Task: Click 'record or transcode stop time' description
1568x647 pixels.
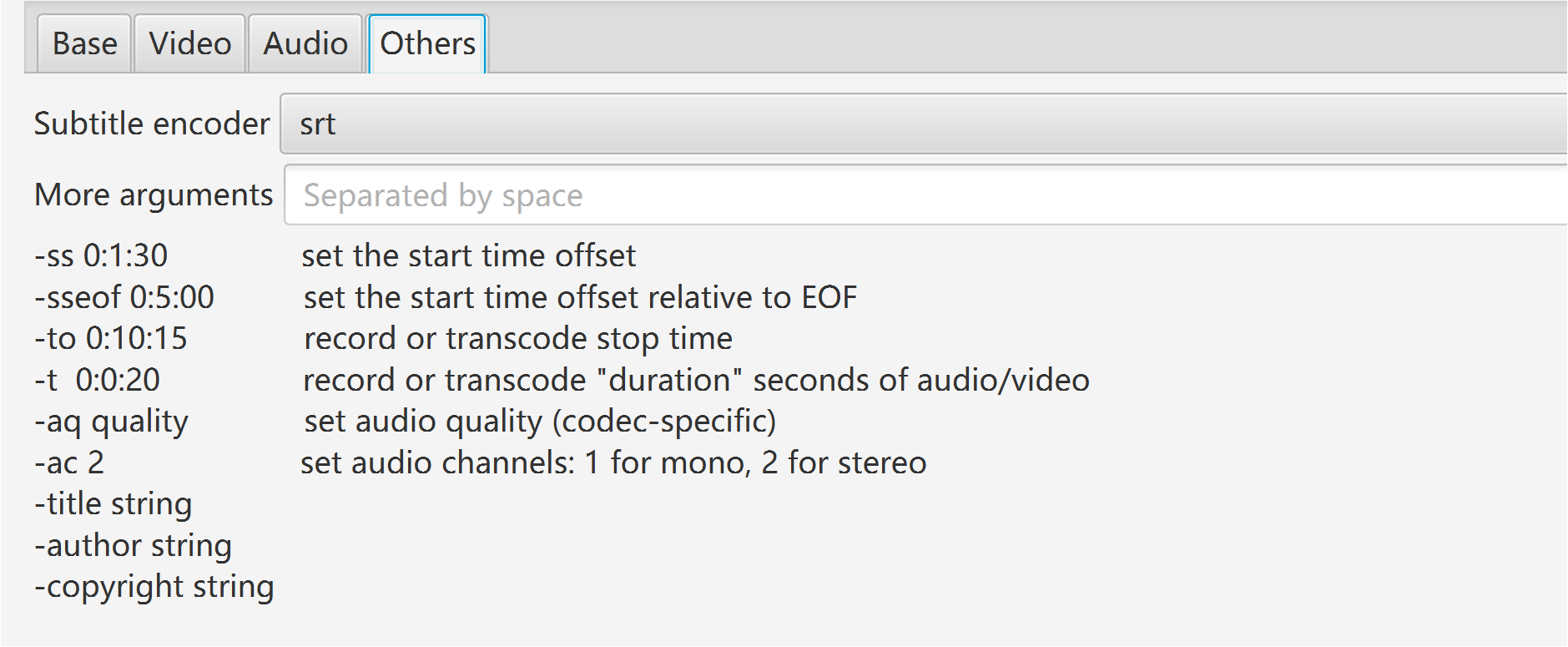Action: click(x=518, y=338)
